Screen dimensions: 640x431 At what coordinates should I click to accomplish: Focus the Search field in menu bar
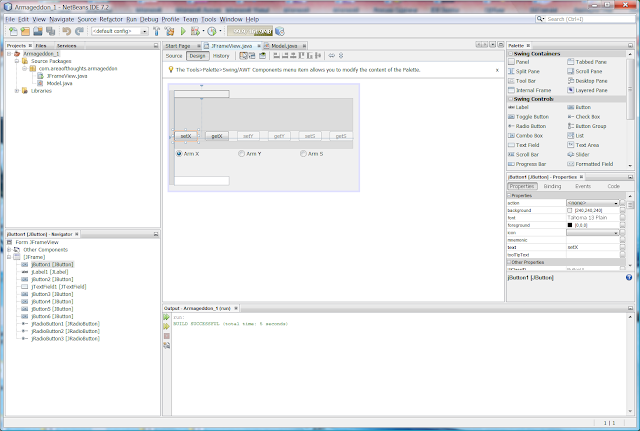pos(587,19)
